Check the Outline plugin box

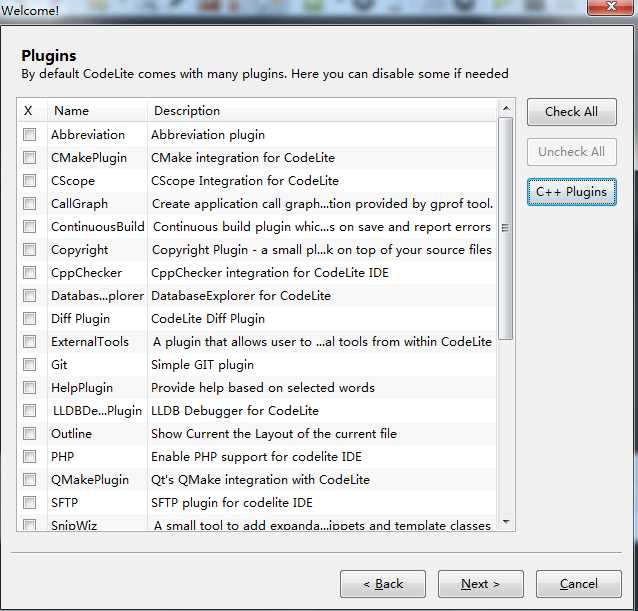click(x=29, y=433)
